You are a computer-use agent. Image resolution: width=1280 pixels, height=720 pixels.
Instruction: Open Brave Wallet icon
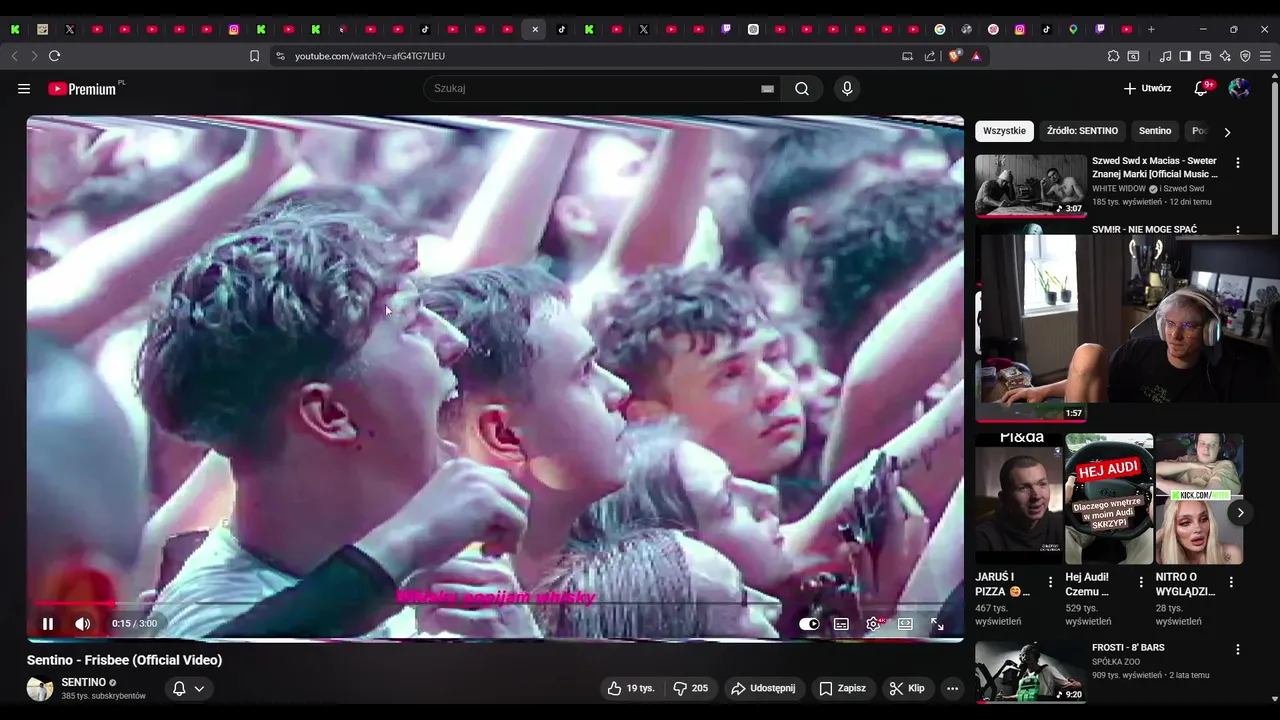click(x=1205, y=56)
